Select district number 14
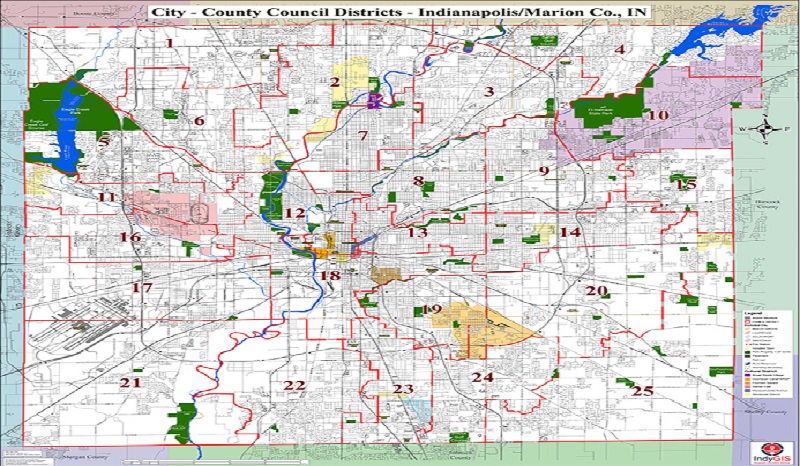 [x=569, y=232]
